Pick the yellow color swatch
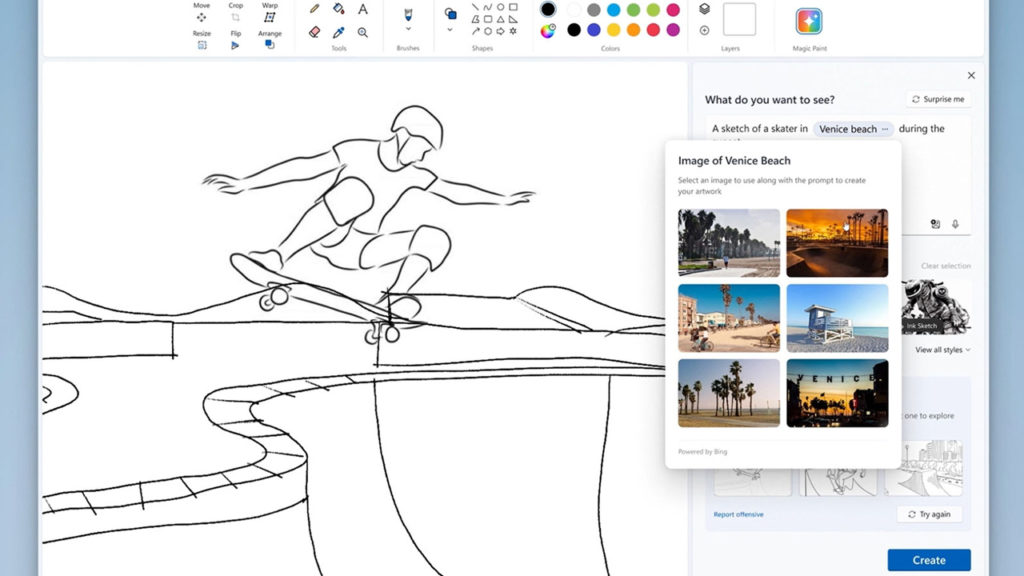This screenshot has width=1024, height=576. pos(613,30)
